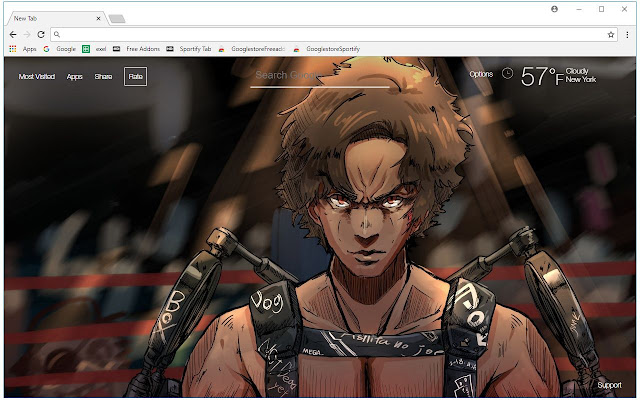
Task: Open the GooglestoreFreeadd bookmark
Action: pos(252,49)
